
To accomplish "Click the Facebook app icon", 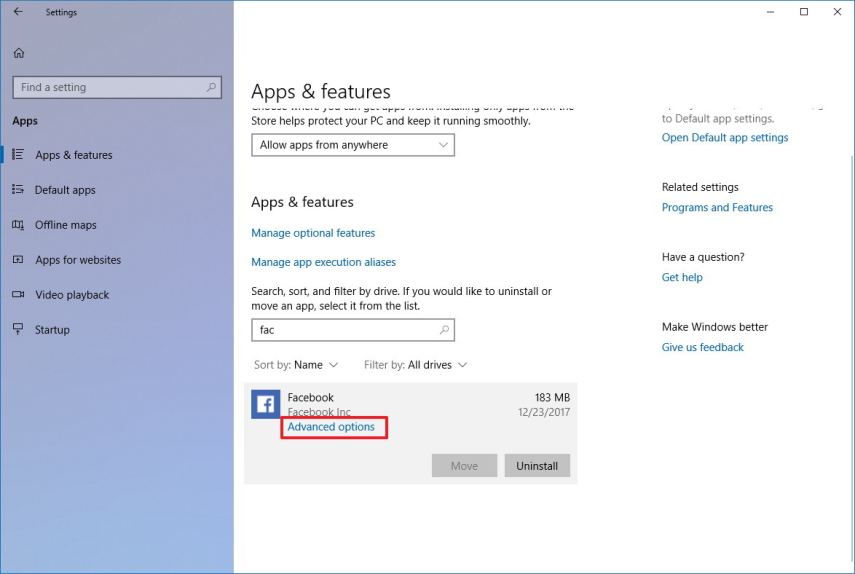I will pyautogui.click(x=266, y=404).
